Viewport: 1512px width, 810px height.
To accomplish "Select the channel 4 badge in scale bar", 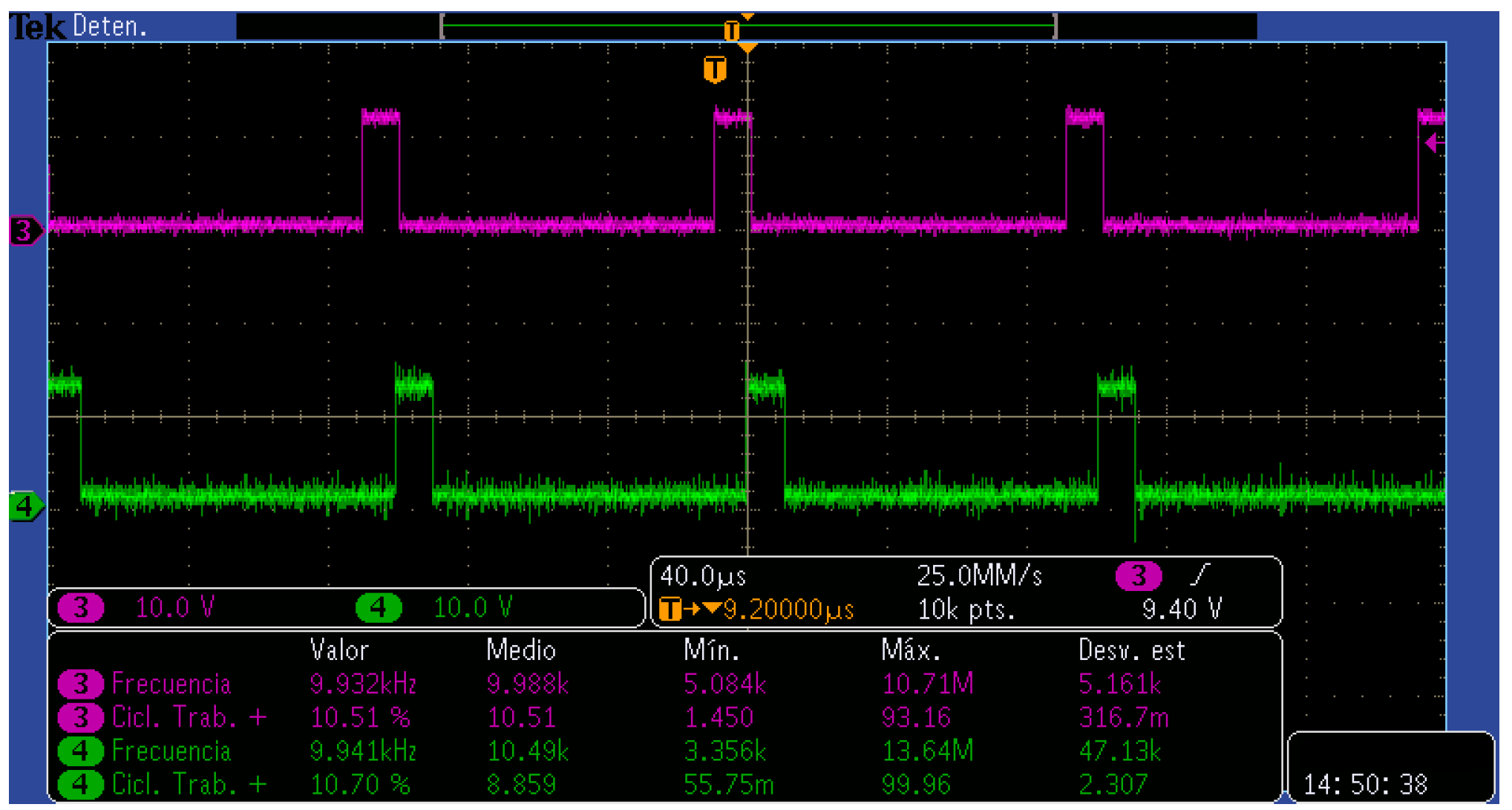I will (380, 607).
